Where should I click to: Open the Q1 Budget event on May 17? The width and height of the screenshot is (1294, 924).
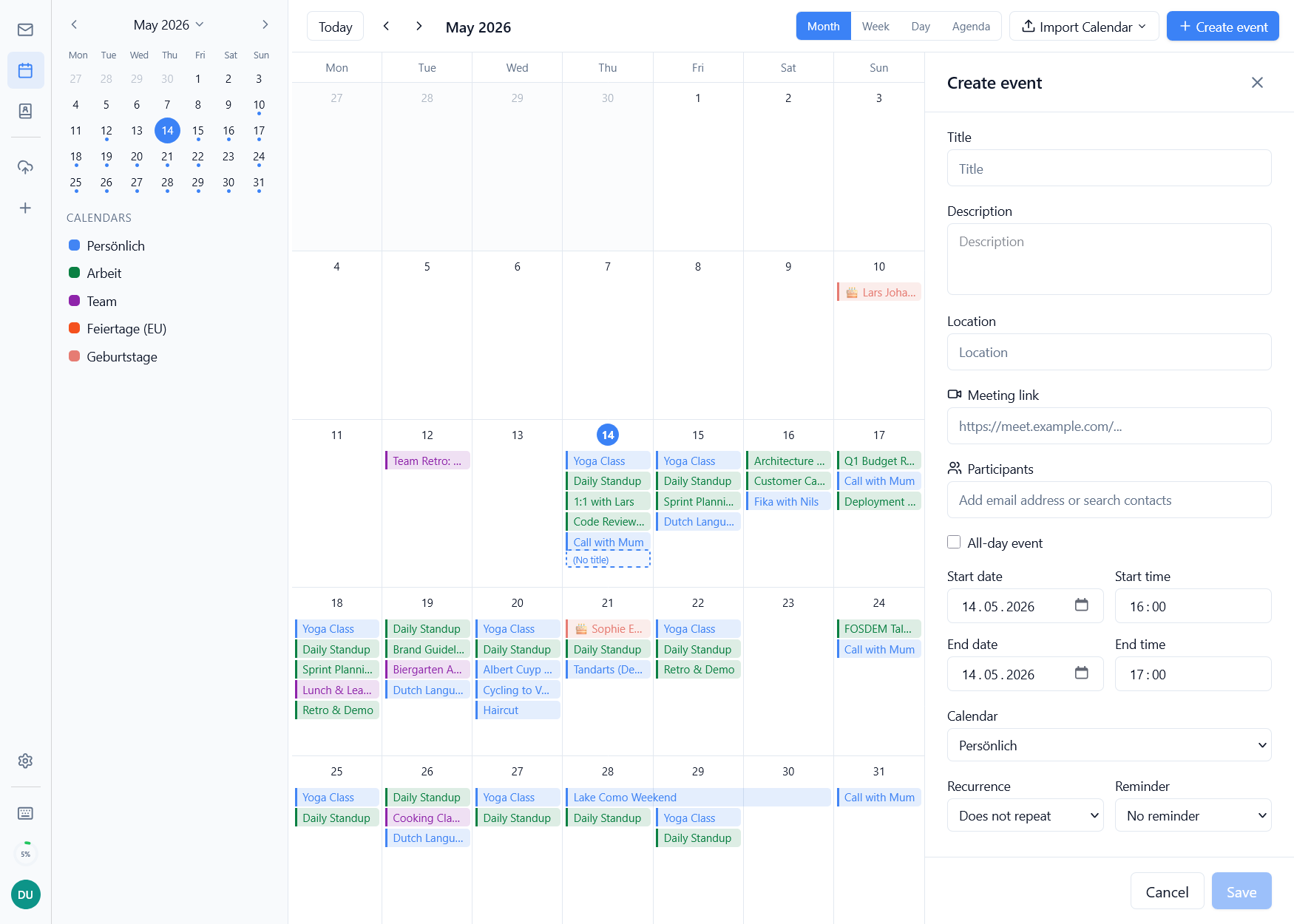click(x=878, y=461)
